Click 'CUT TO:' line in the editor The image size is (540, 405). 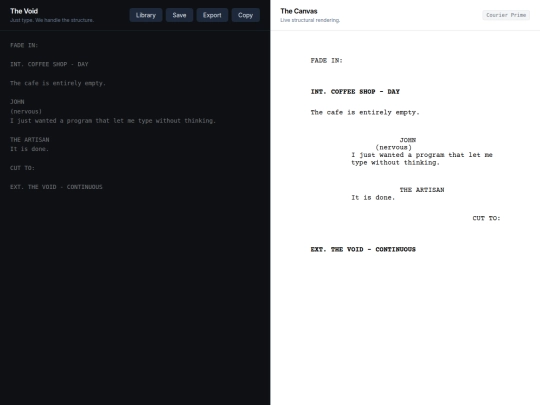(x=22, y=168)
